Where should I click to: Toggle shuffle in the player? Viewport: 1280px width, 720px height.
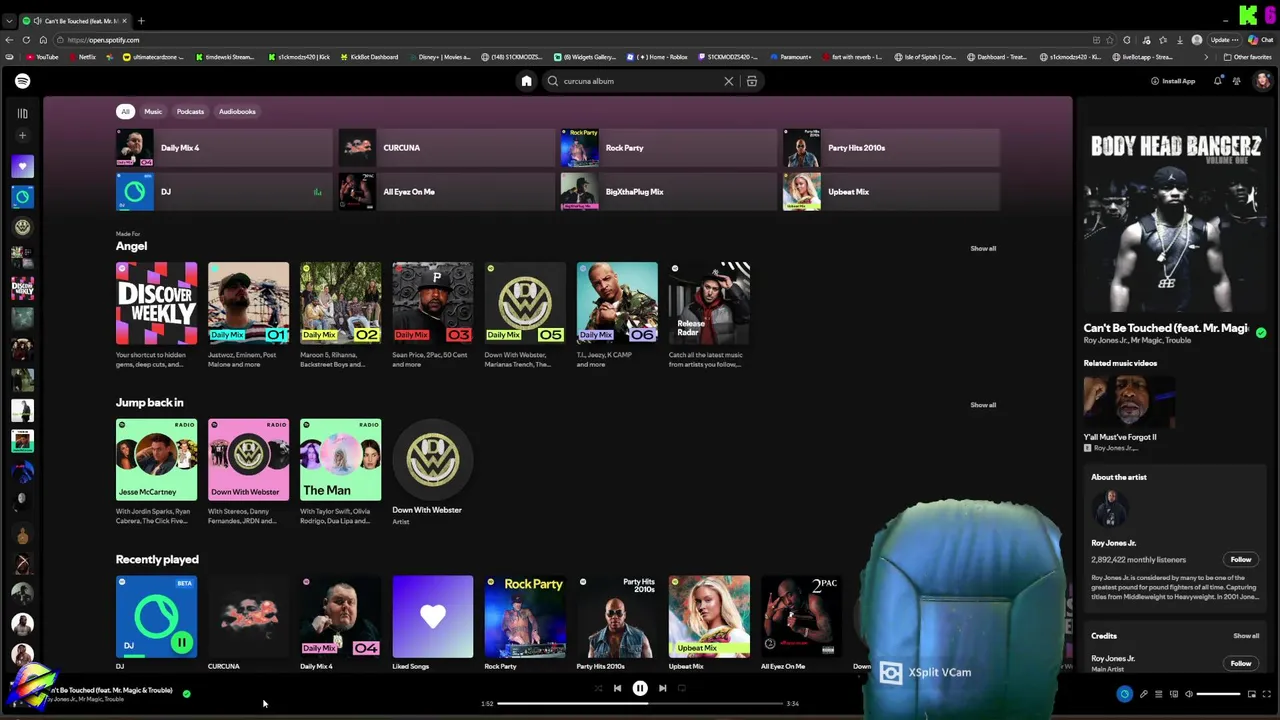598,688
